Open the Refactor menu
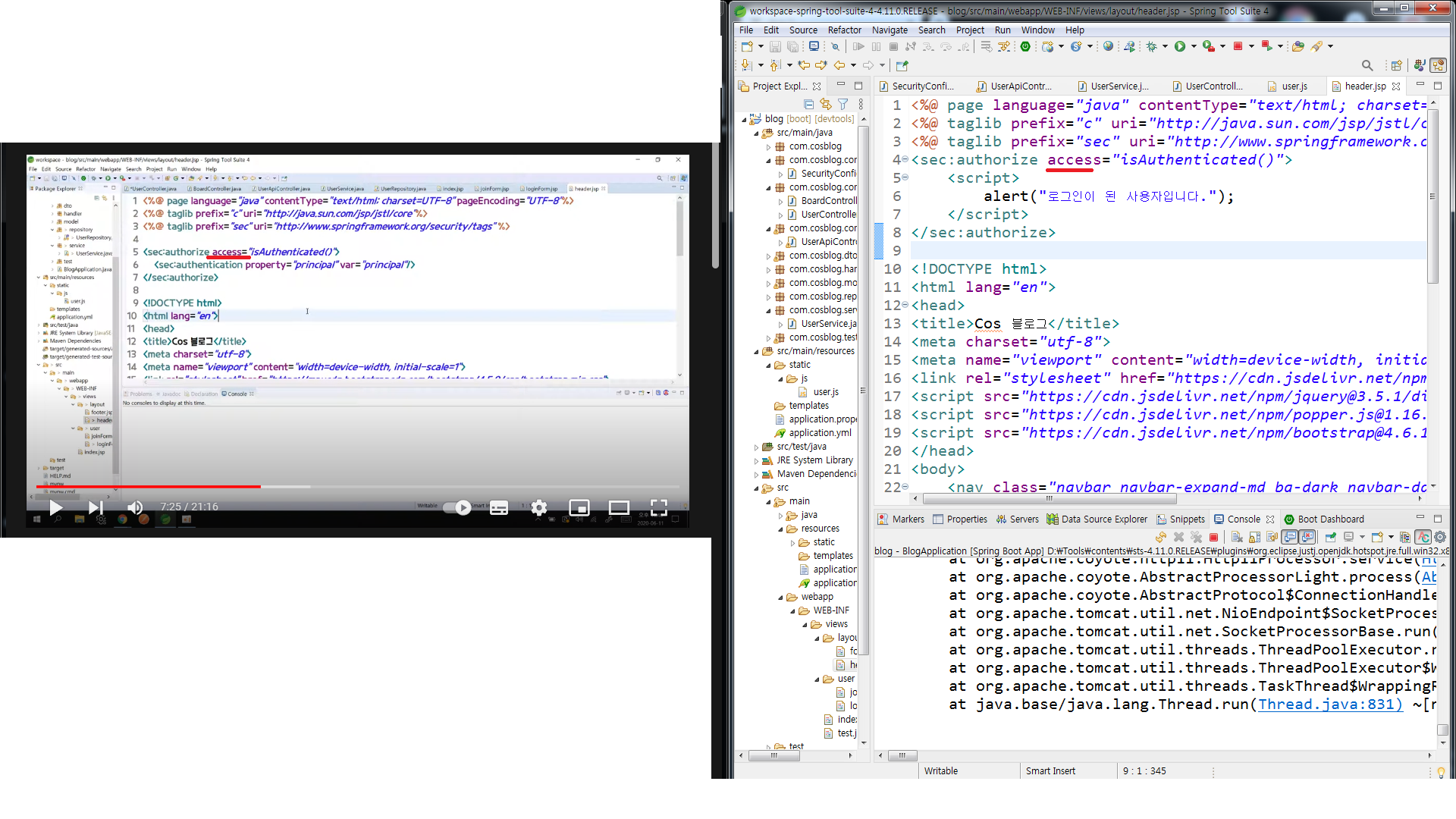This screenshot has width=1456, height=819. click(844, 30)
